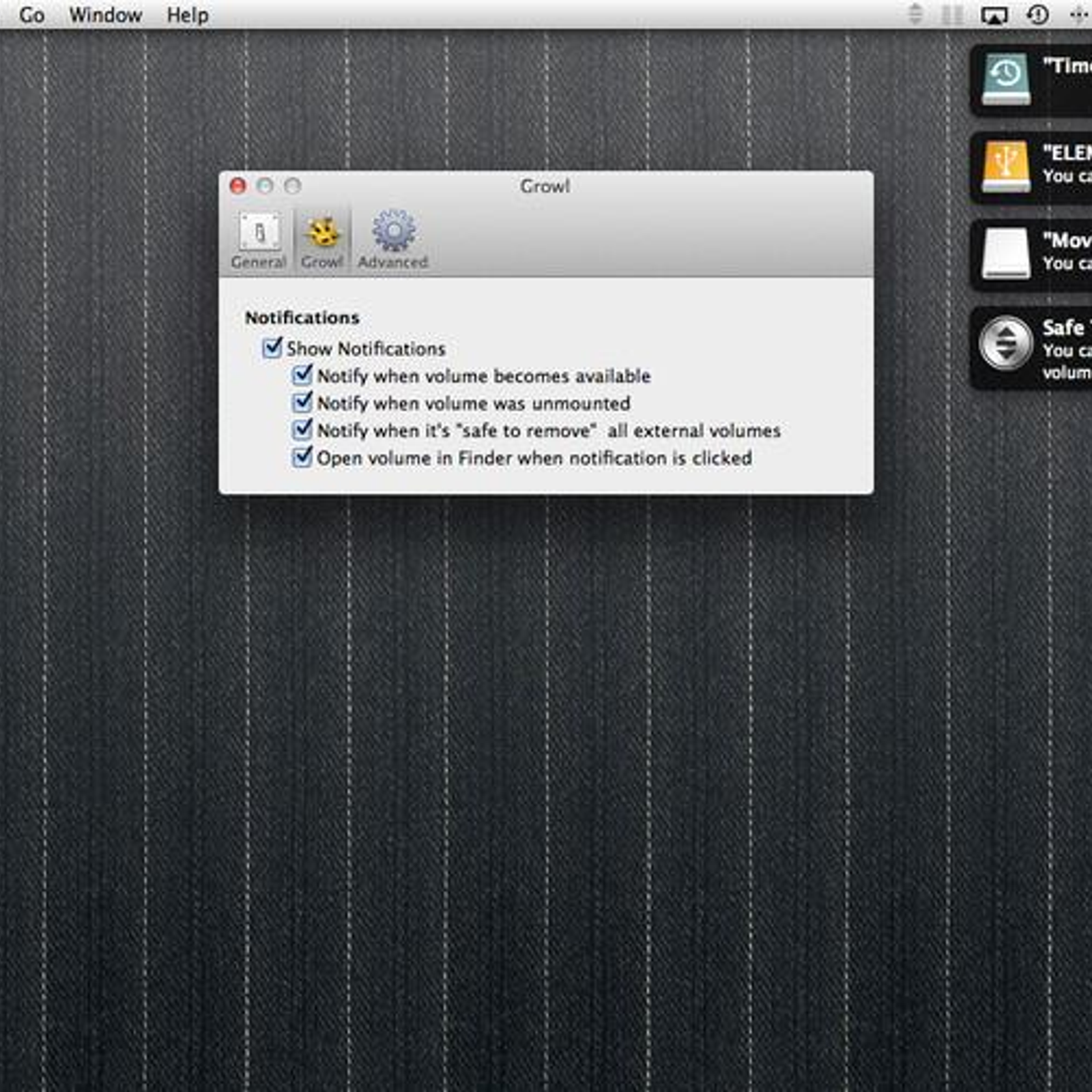Uncheck Notify when volume becomes available
Viewport: 1092px width, 1092px height.
302,375
